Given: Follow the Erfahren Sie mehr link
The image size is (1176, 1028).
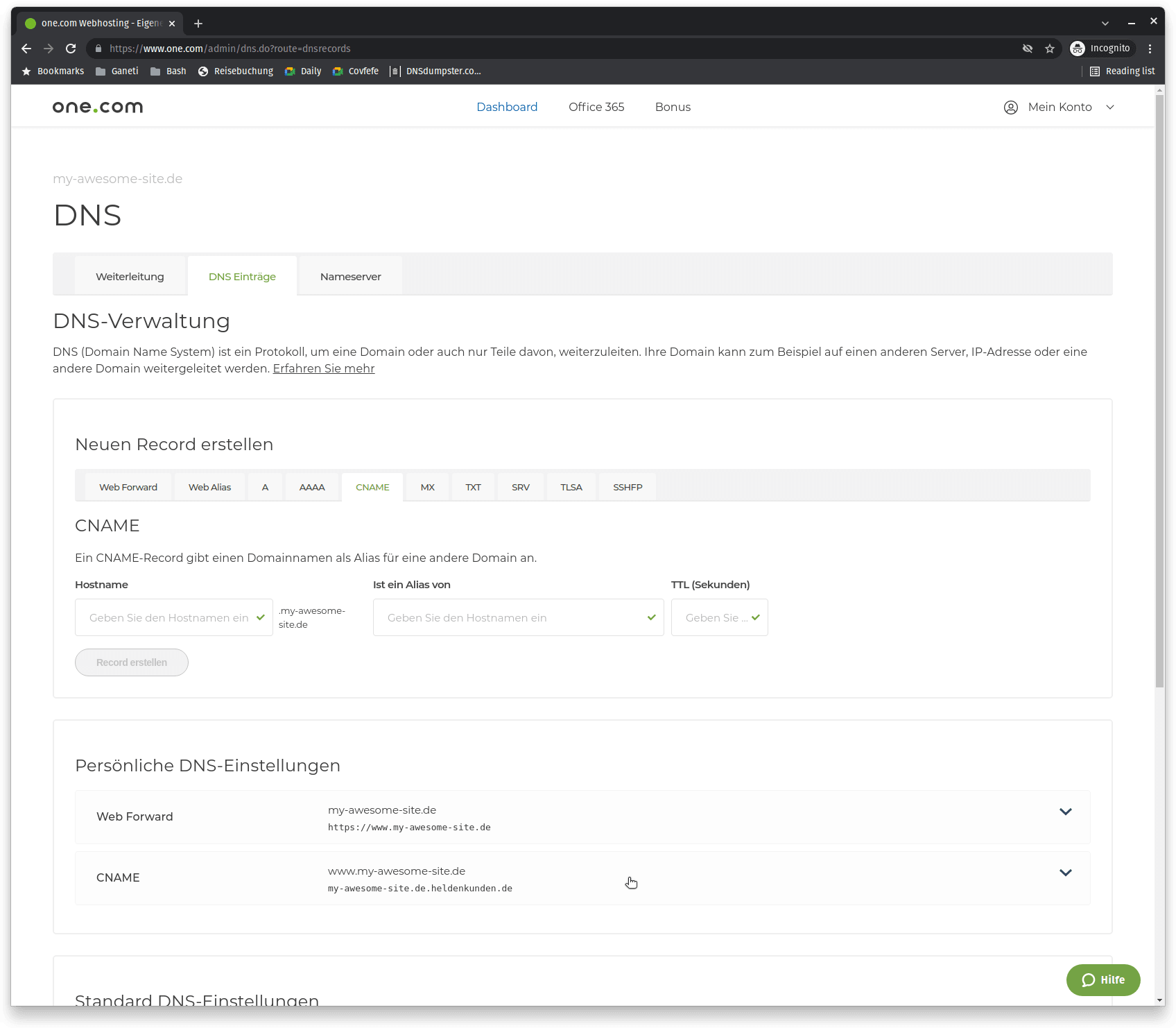Looking at the screenshot, I should click(324, 368).
